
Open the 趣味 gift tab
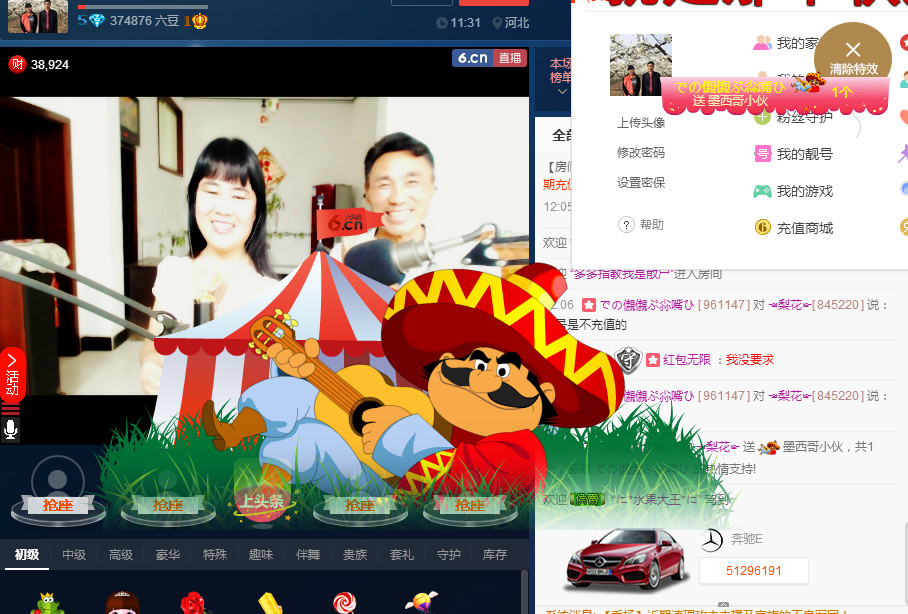point(261,554)
